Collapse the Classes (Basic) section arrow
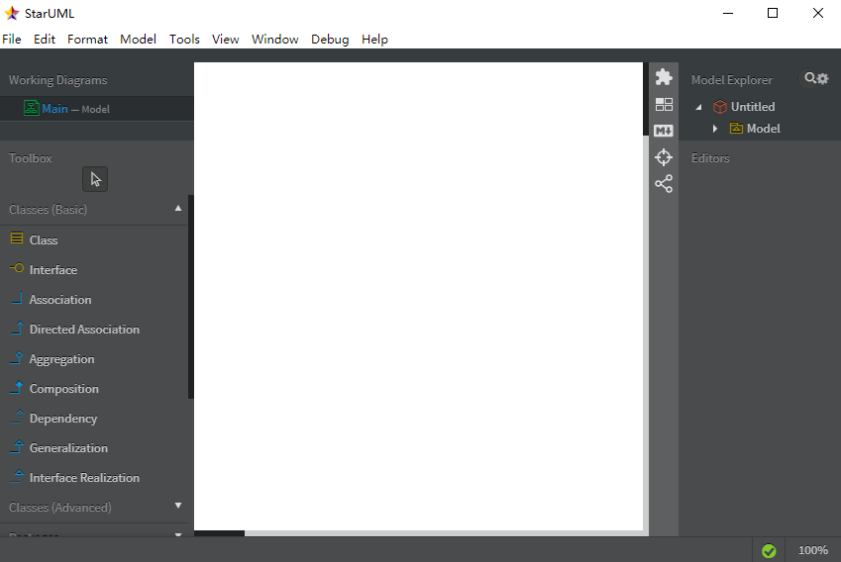The width and height of the screenshot is (841, 562). [178, 209]
